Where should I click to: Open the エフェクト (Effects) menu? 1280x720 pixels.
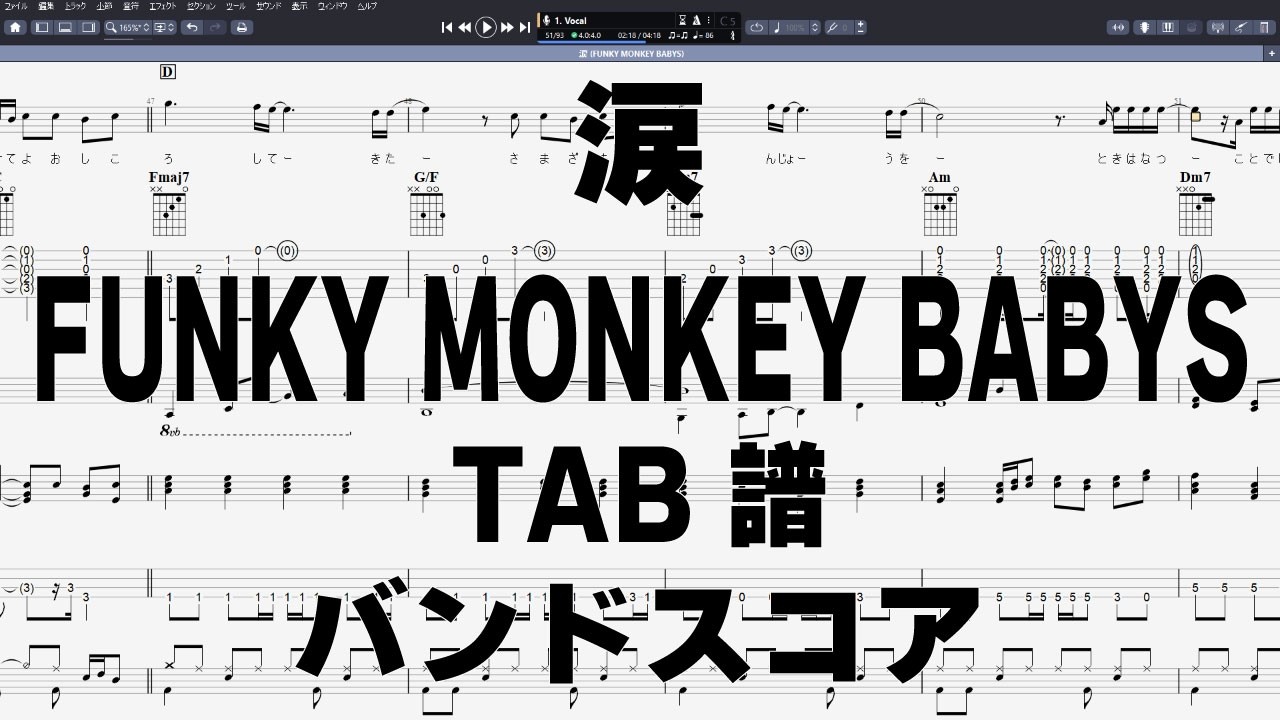[163, 6]
